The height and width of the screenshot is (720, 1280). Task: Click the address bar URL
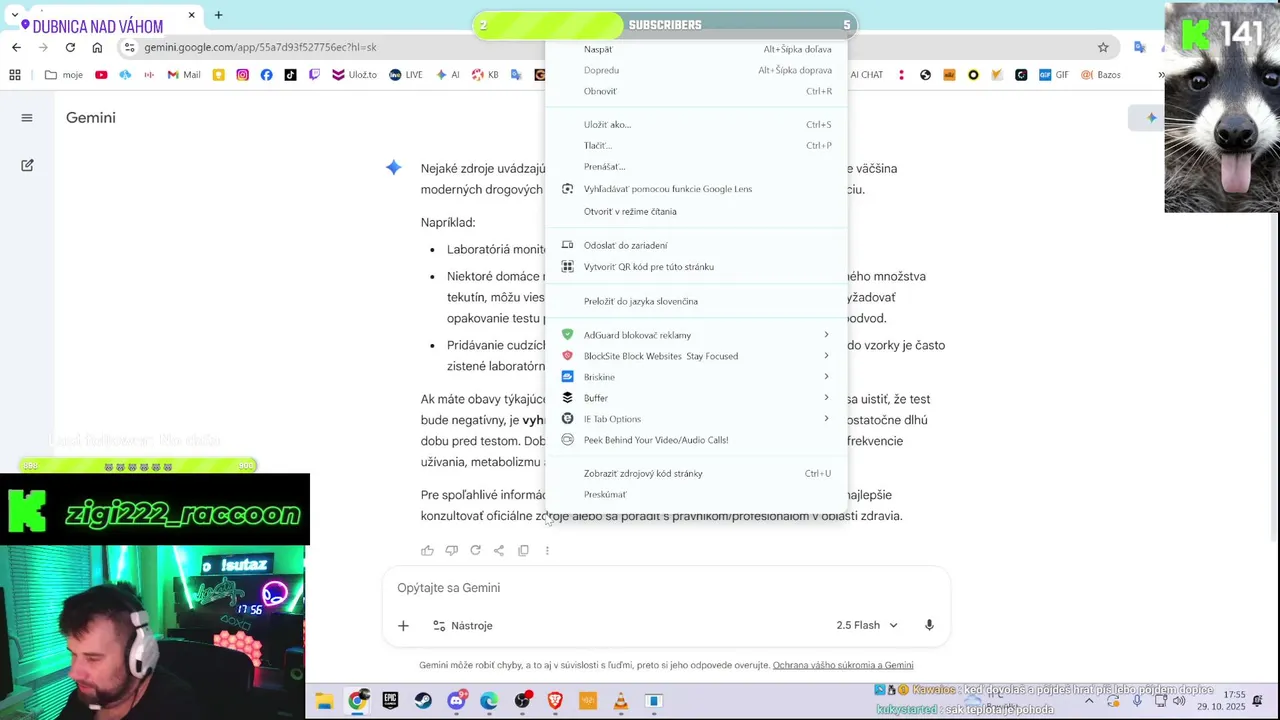260,47
